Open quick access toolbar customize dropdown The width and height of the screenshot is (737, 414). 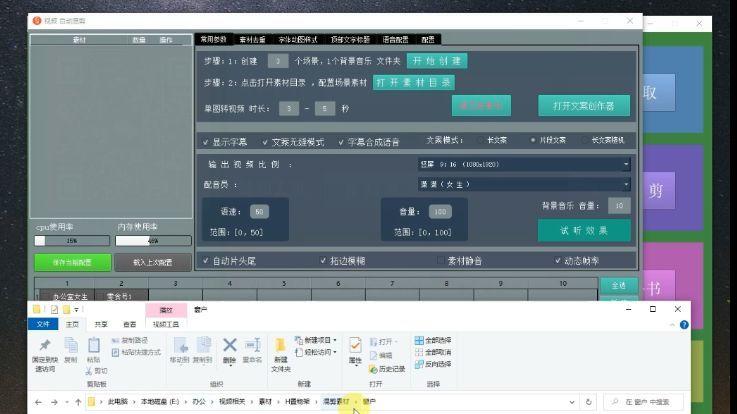click(76, 309)
